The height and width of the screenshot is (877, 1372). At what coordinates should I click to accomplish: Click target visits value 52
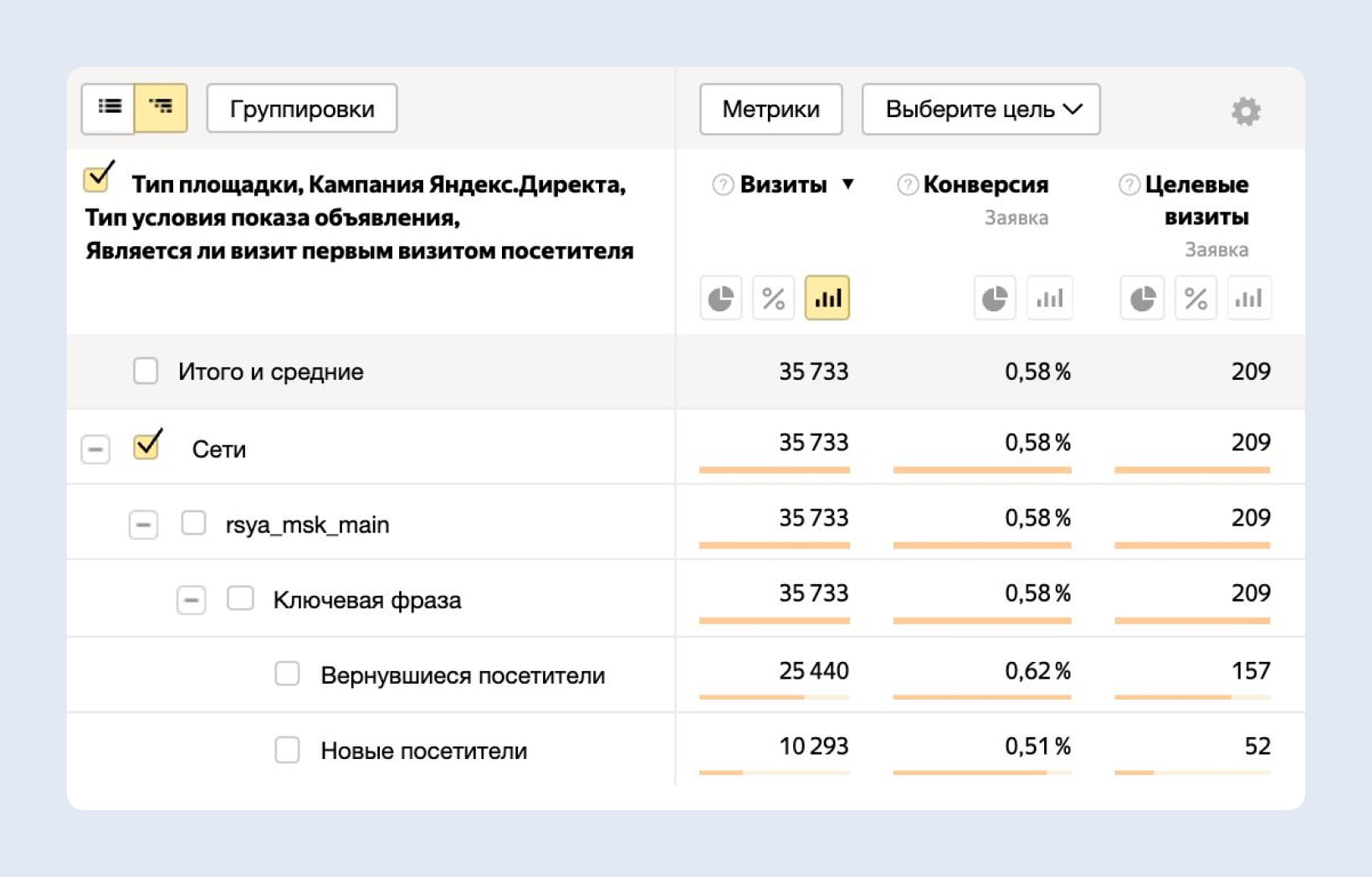click(x=1257, y=746)
